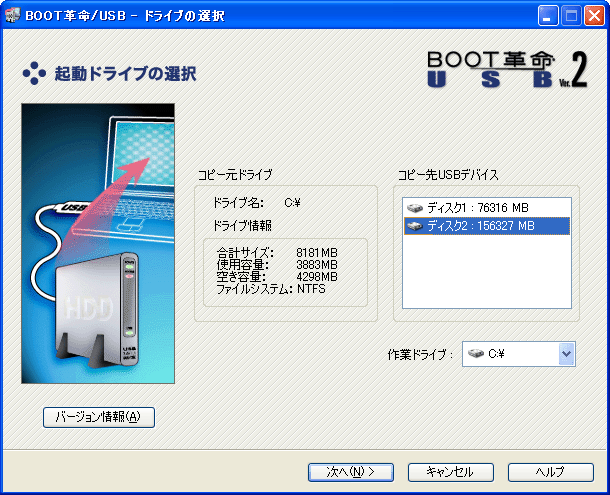
Task: Click the コピー元ドライブ group label
Action: pyautogui.click(x=235, y=175)
